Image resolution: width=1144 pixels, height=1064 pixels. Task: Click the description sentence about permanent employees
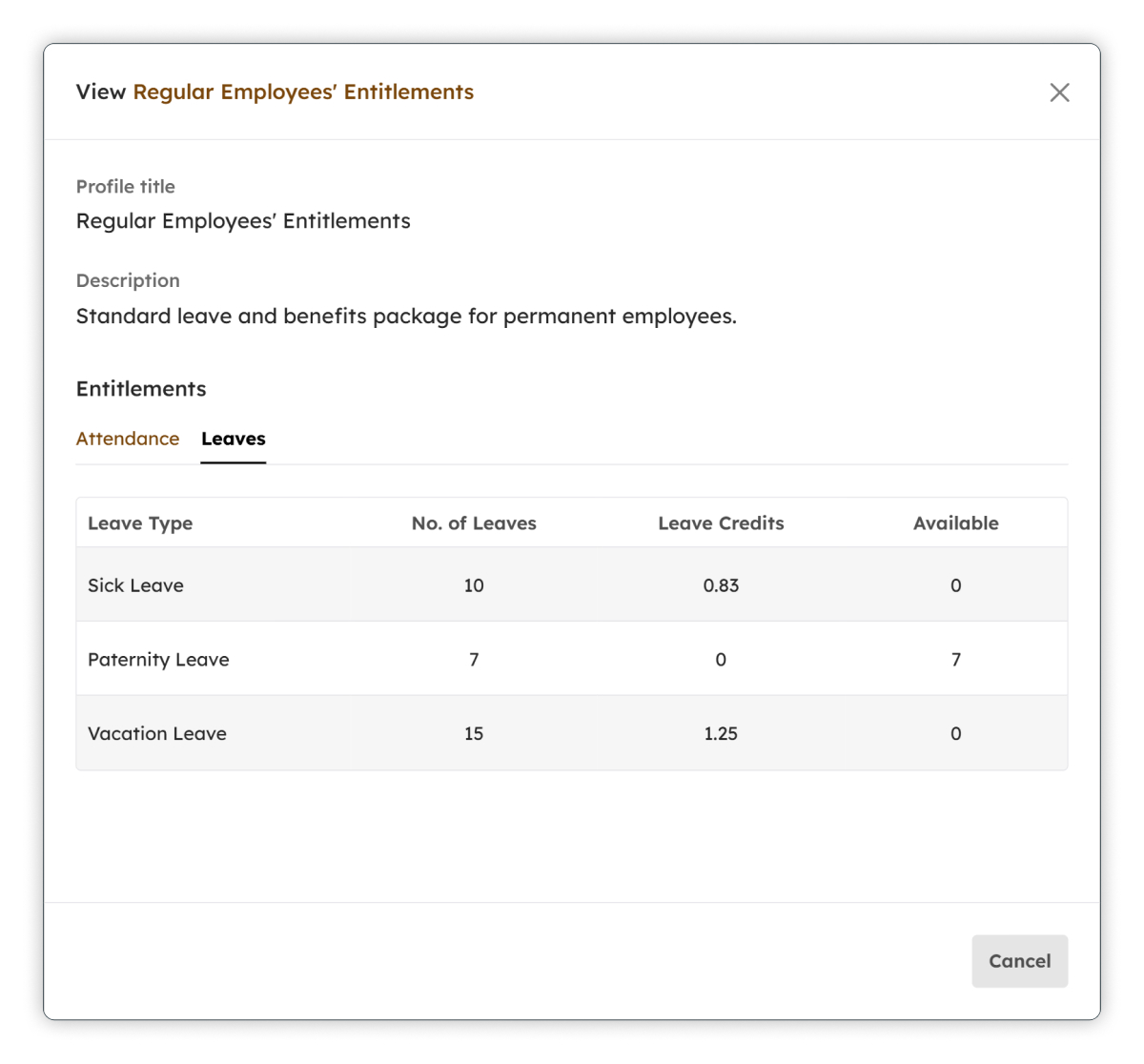[406, 317]
